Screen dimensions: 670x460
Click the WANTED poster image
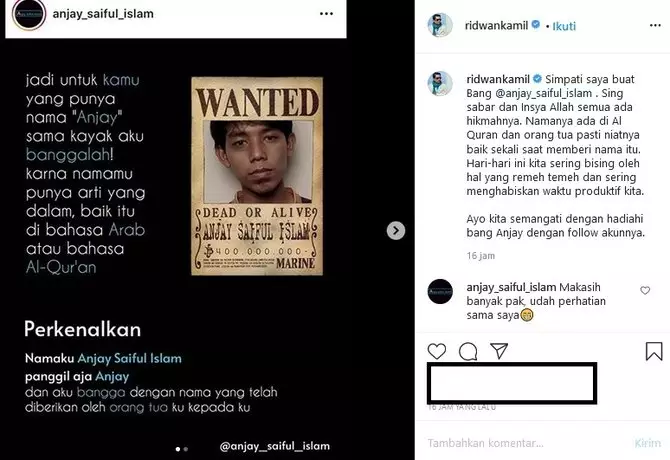coord(257,176)
